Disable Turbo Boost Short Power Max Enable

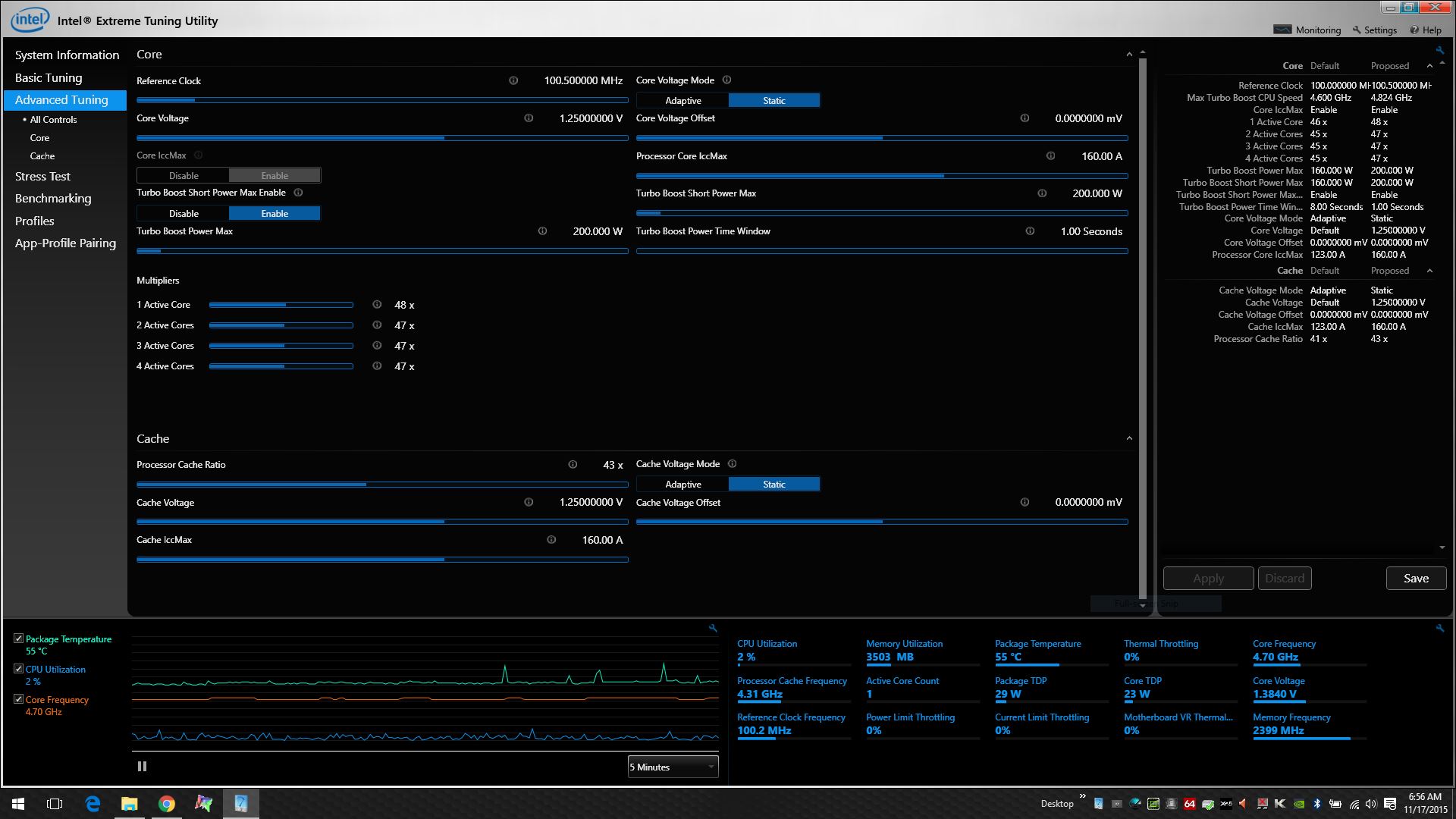click(x=184, y=214)
